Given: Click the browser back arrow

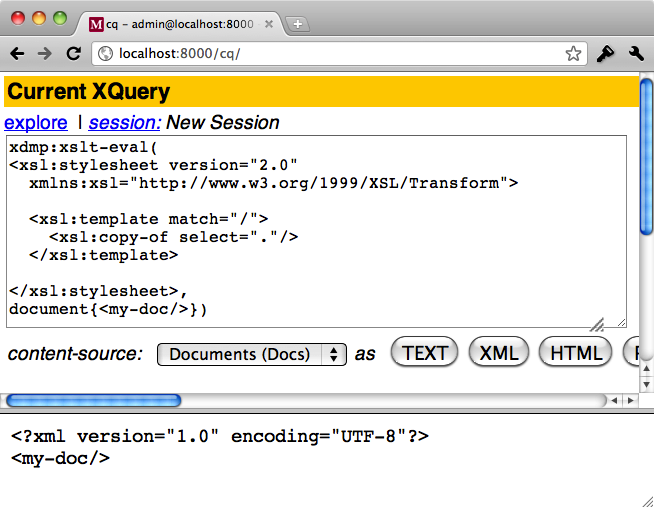Looking at the screenshot, I should (x=17, y=54).
